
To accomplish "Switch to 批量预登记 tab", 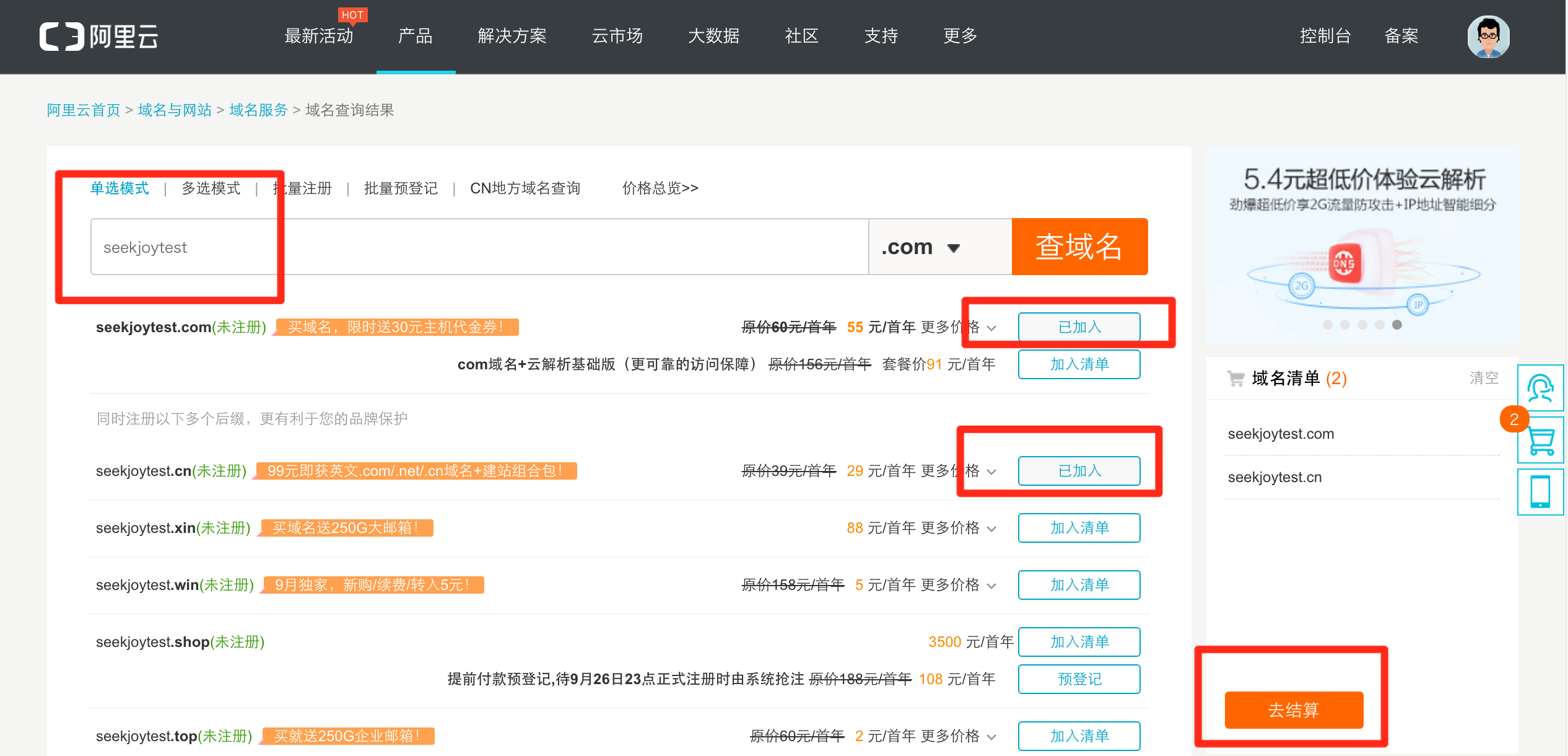I will click(x=401, y=188).
